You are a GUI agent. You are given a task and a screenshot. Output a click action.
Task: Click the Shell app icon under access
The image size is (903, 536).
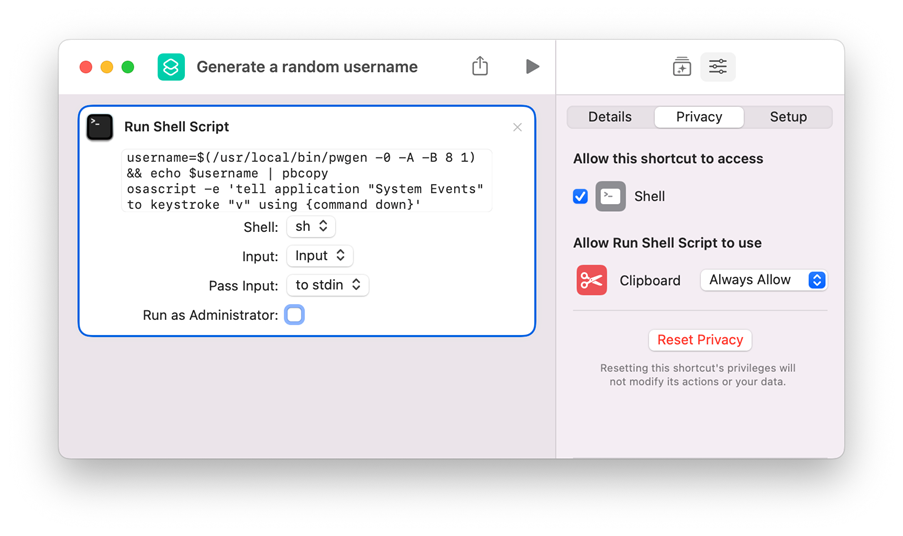click(x=611, y=196)
